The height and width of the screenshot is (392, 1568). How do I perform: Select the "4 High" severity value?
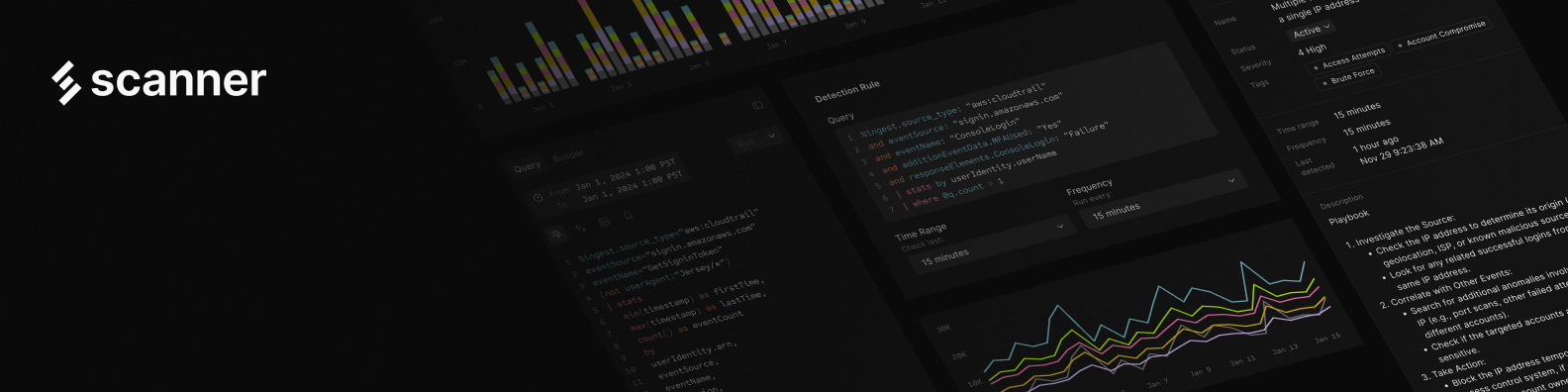click(x=1312, y=49)
